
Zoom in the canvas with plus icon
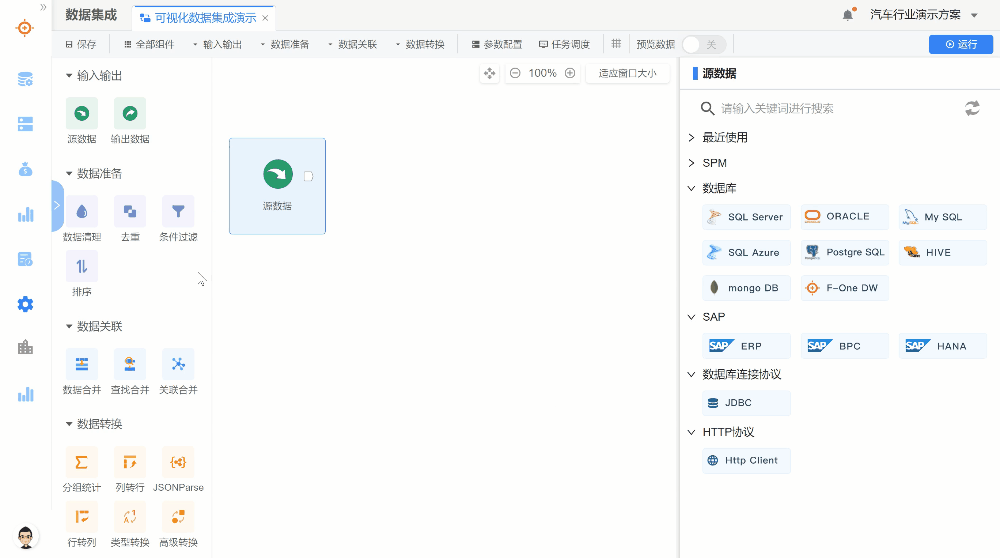[570, 73]
